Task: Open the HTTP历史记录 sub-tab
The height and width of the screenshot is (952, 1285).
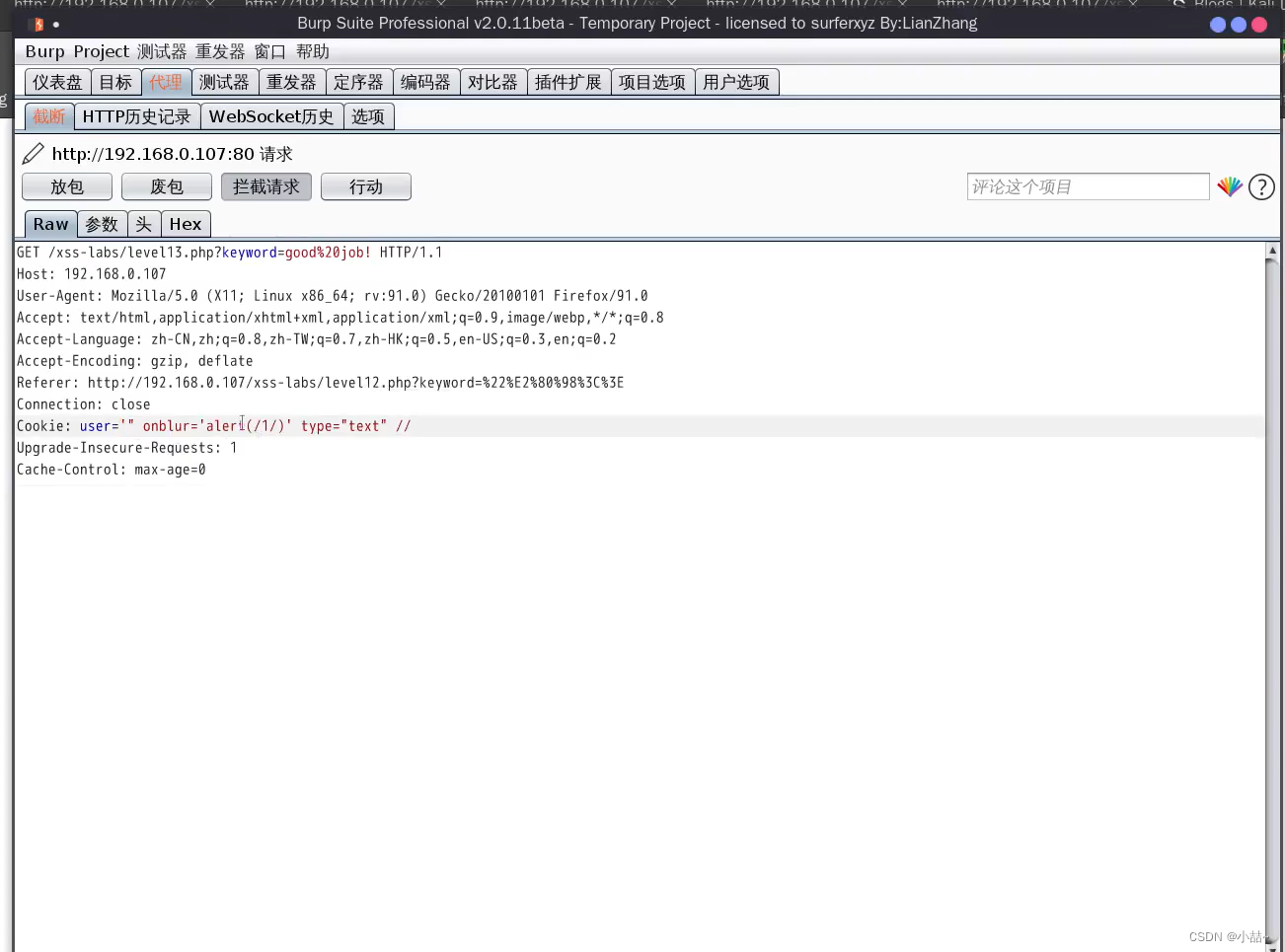Action: (137, 116)
